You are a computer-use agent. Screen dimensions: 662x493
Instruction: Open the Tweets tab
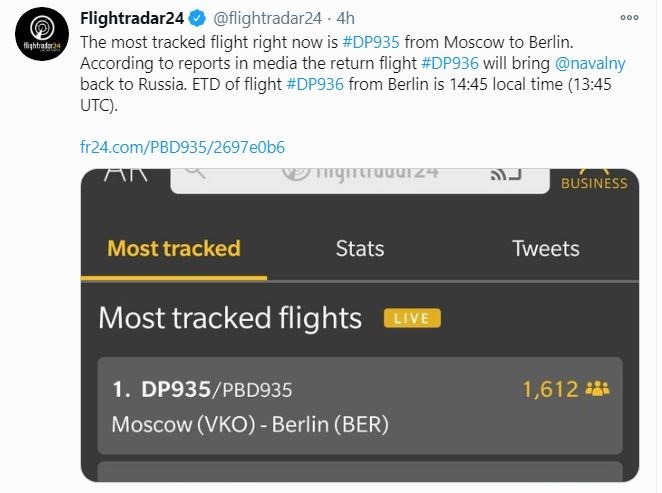546,248
